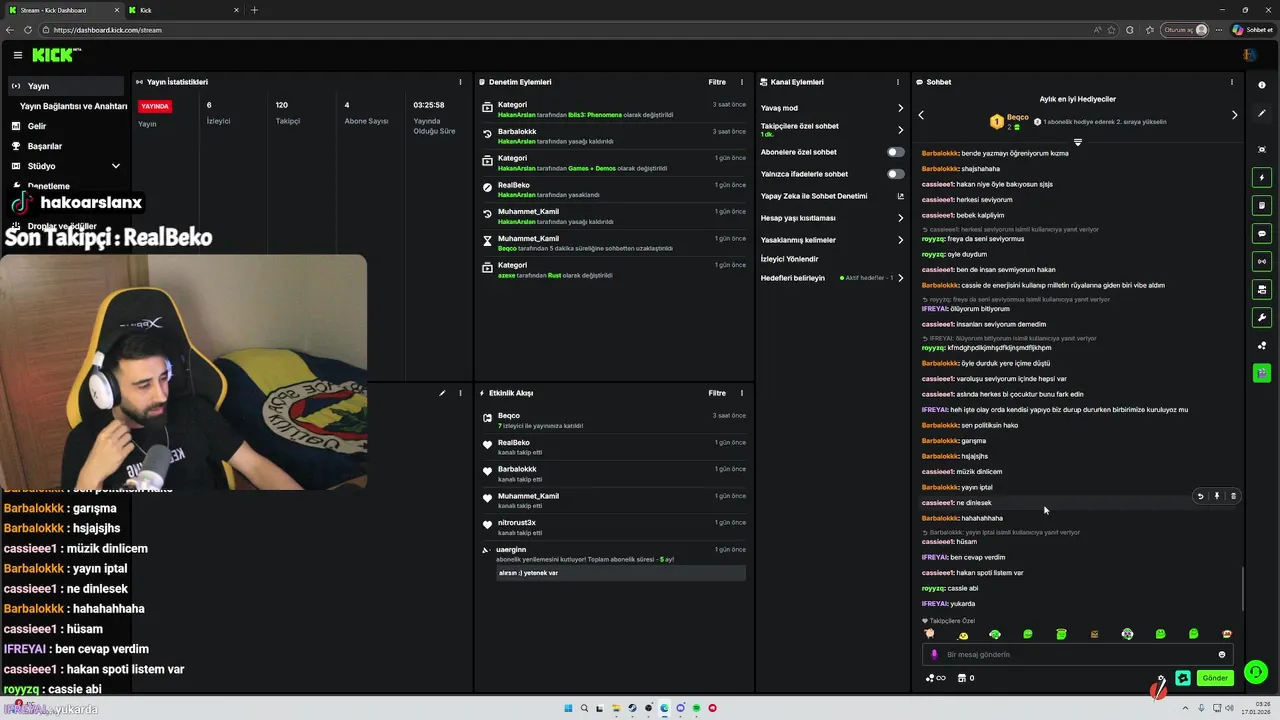Open Kanal Eylemleri panel three-dot menu
1280x720 pixels.
(x=899, y=82)
